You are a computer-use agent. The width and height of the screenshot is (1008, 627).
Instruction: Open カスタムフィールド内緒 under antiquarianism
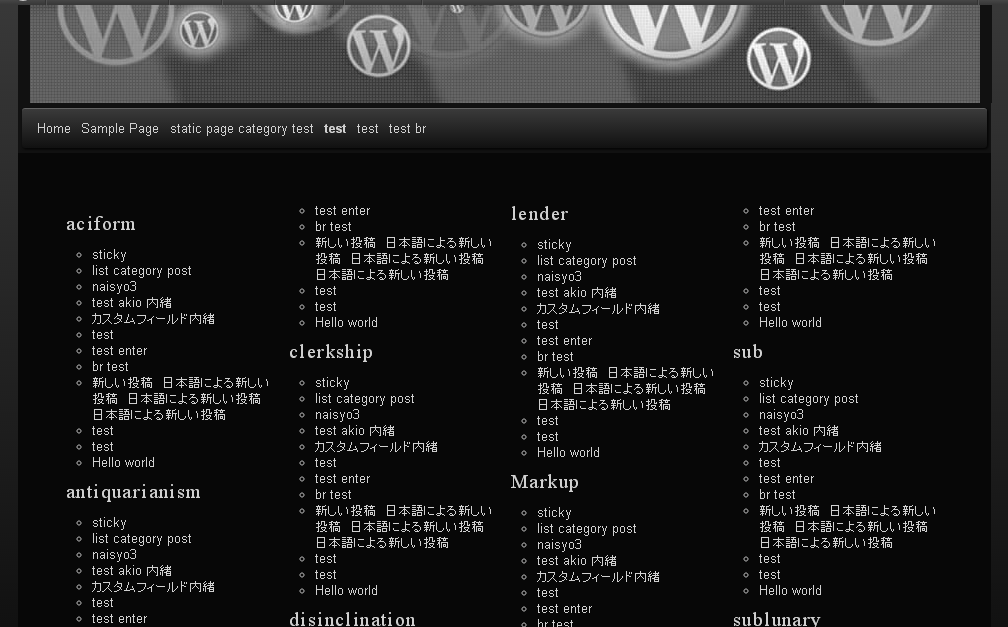pos(153,587)
